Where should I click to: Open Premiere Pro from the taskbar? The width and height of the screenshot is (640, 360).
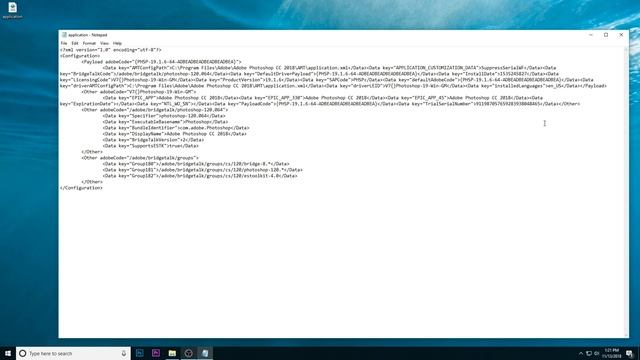(x=156, y=353)
